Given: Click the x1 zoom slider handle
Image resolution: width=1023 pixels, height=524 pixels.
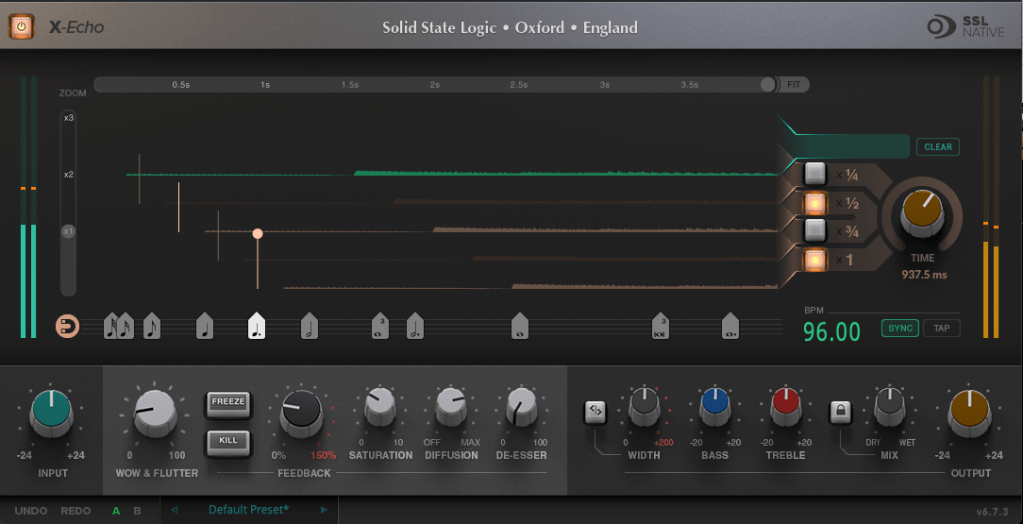Looking at the screenshot, I should click(69, 231).
